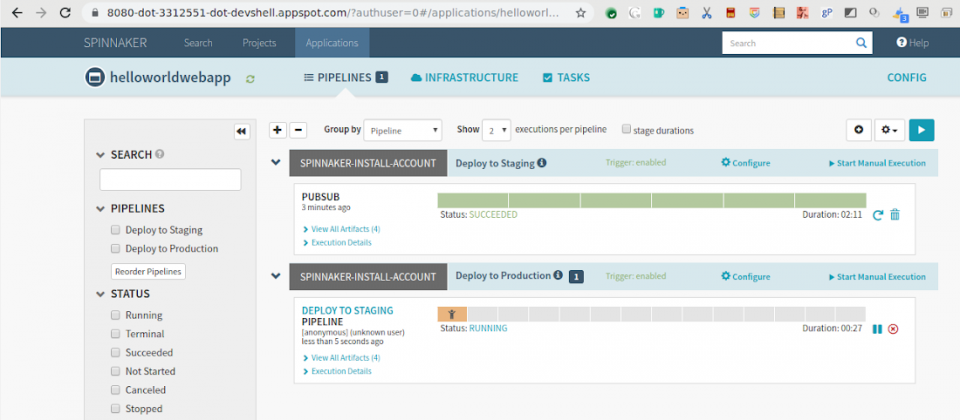
Task: Delete the PUBSUB execution with the trash icon
Action: [x=895, y=215]
